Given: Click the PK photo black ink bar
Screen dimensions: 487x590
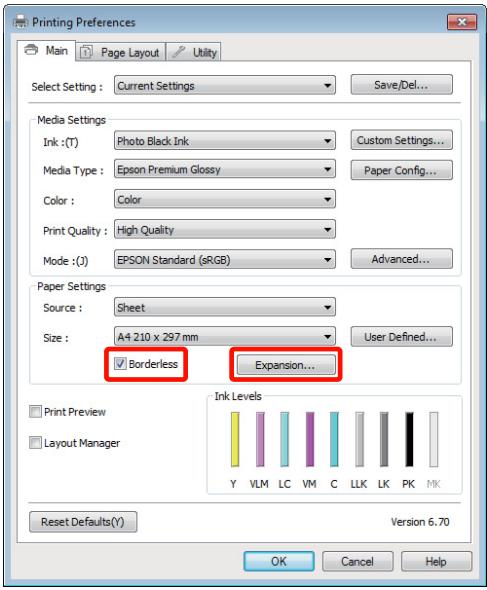Looking at the screenshot, I should [x=409, y=439].
